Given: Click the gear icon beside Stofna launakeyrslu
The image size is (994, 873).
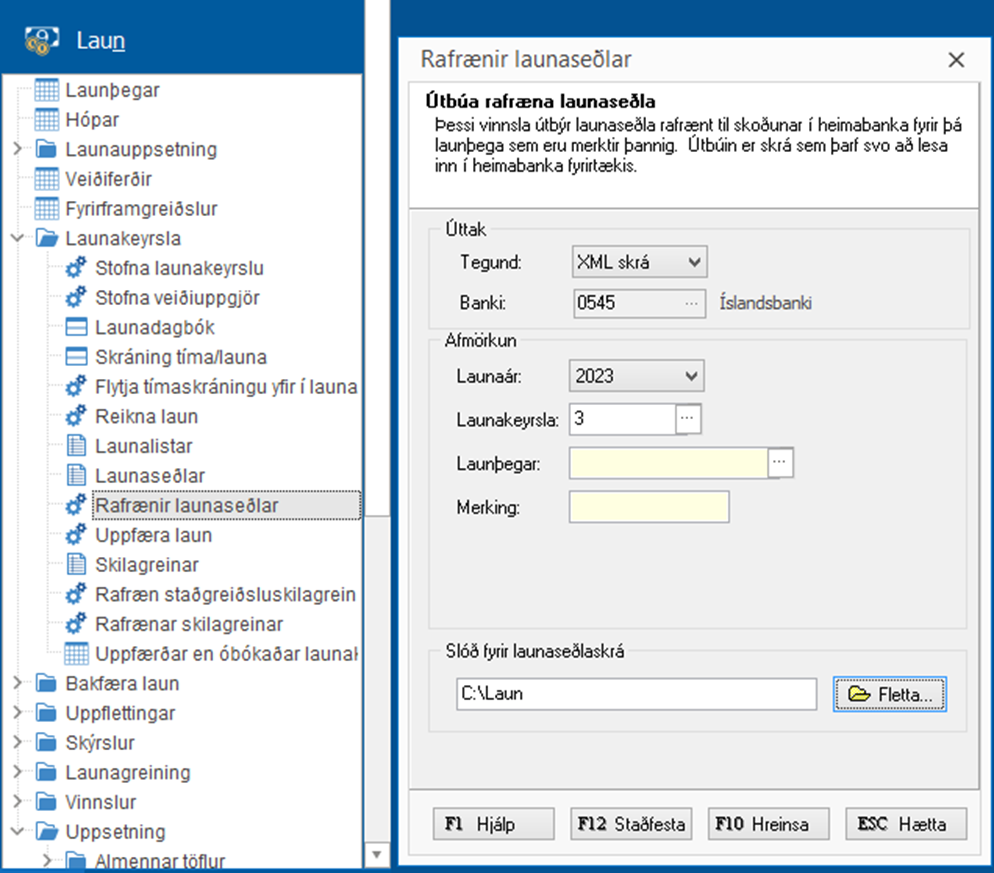Looking at the screenshot, I should point(77,268).
